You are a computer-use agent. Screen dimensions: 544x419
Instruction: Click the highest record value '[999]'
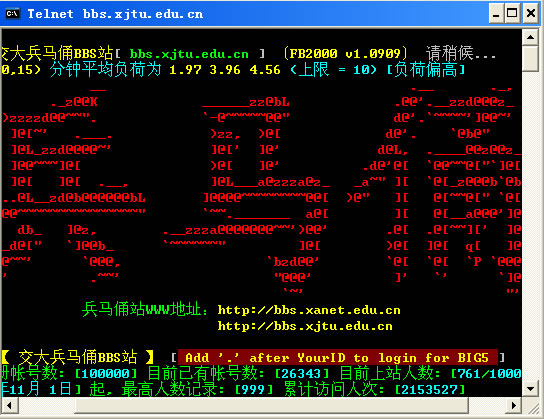254,390
